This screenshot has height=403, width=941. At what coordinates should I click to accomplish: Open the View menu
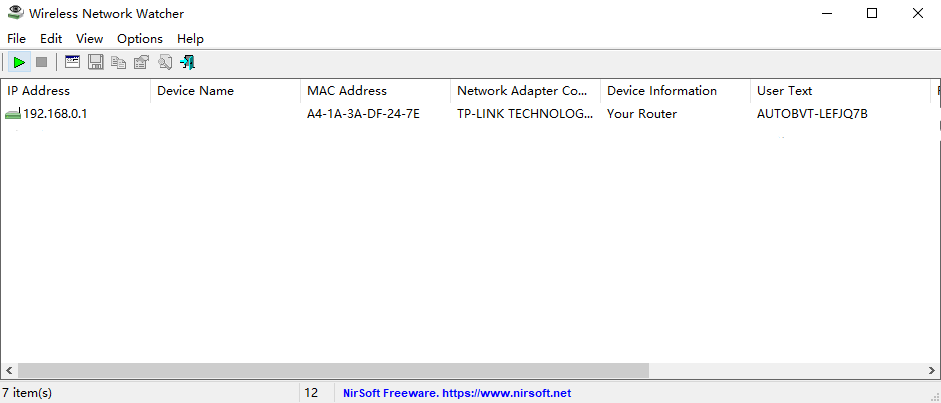tap(90, 39)
